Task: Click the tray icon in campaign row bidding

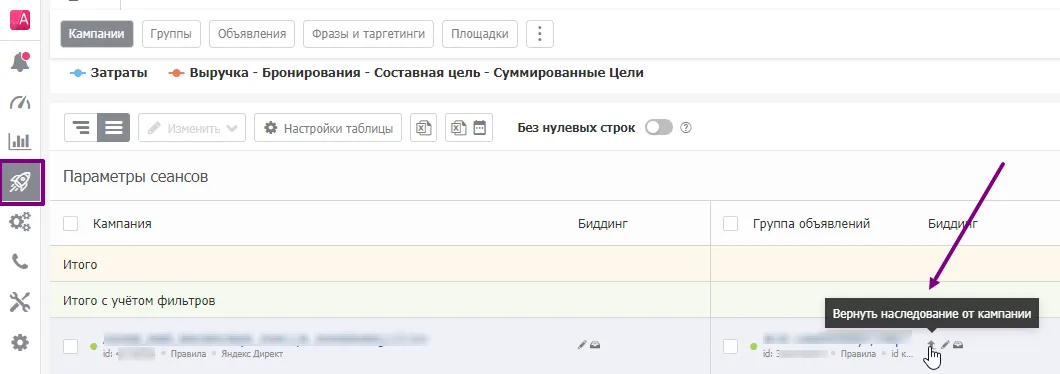Action: [595, 345]
